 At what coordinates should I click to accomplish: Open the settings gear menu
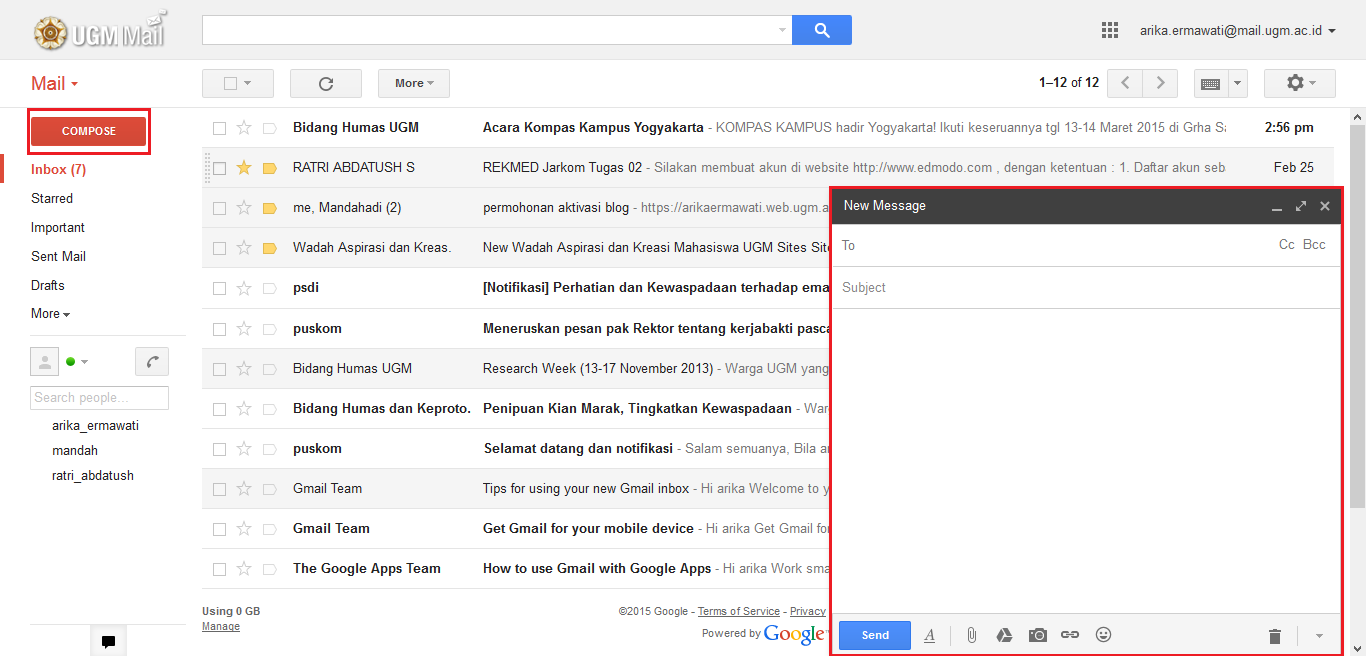[1299, 83]
